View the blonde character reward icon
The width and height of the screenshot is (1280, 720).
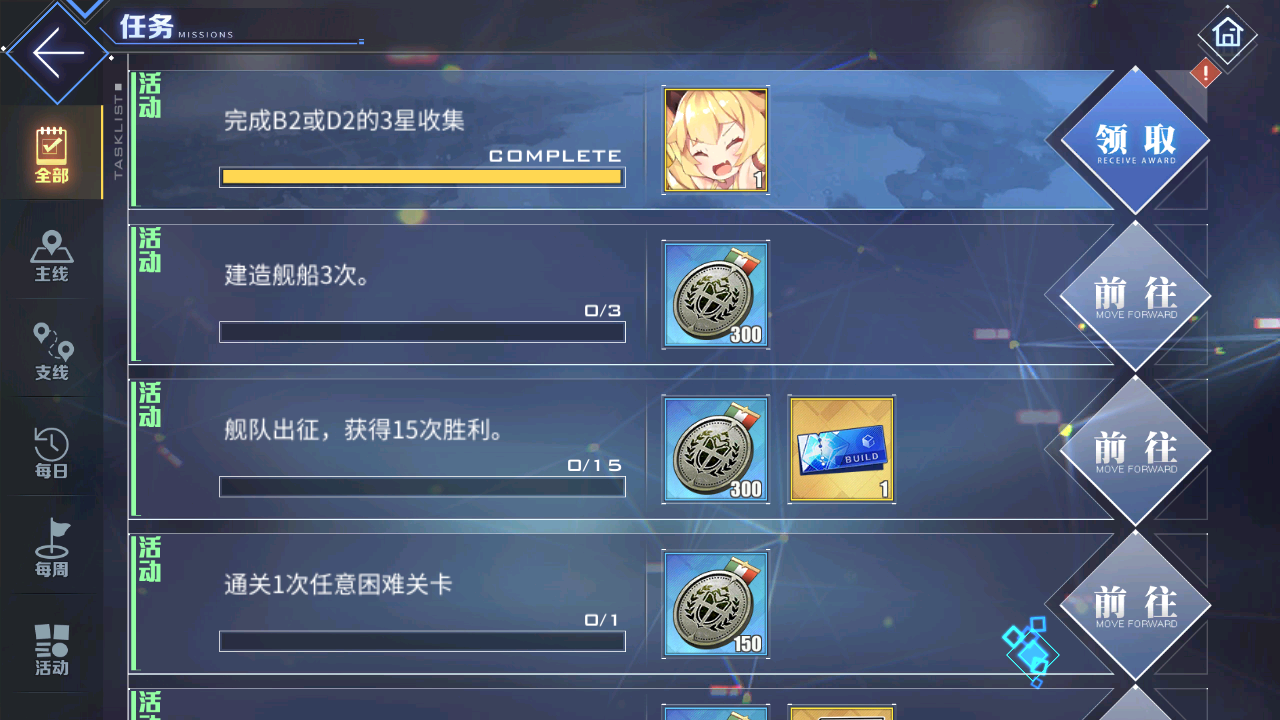click(716, 140)
